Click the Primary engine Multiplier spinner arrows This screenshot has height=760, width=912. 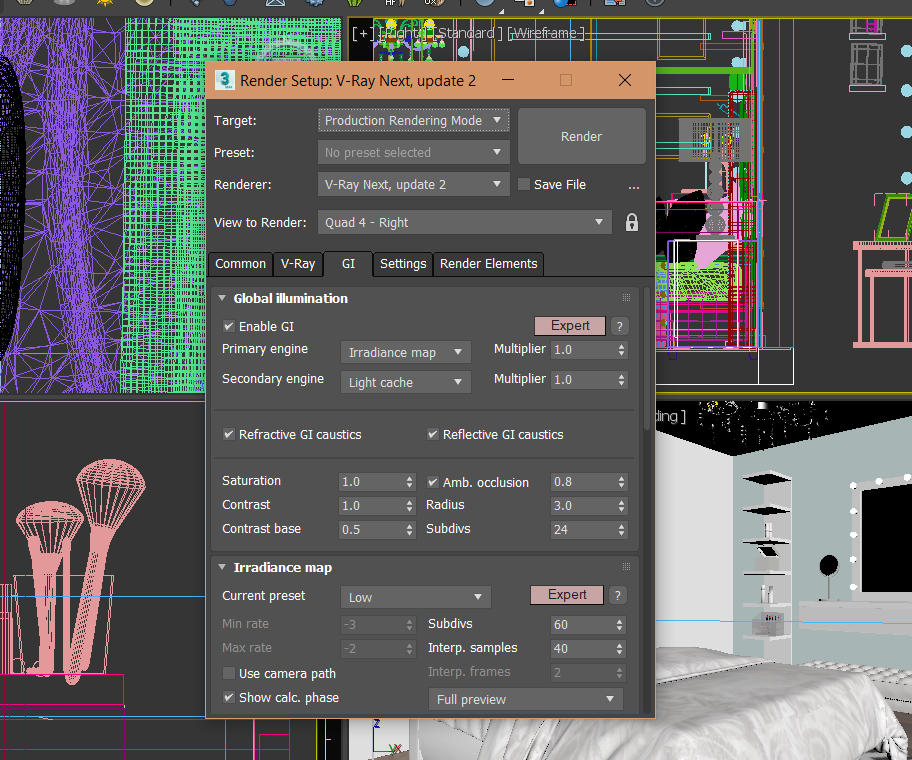(x=621, y=350)
